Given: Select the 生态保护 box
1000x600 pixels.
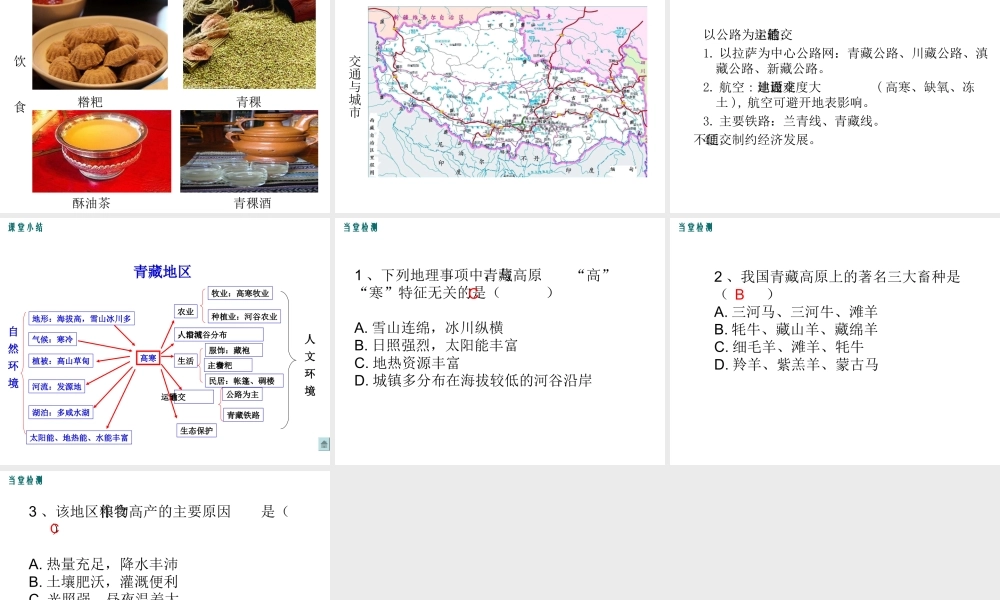Looking at the screenshot, I should [x=196, y=431].
